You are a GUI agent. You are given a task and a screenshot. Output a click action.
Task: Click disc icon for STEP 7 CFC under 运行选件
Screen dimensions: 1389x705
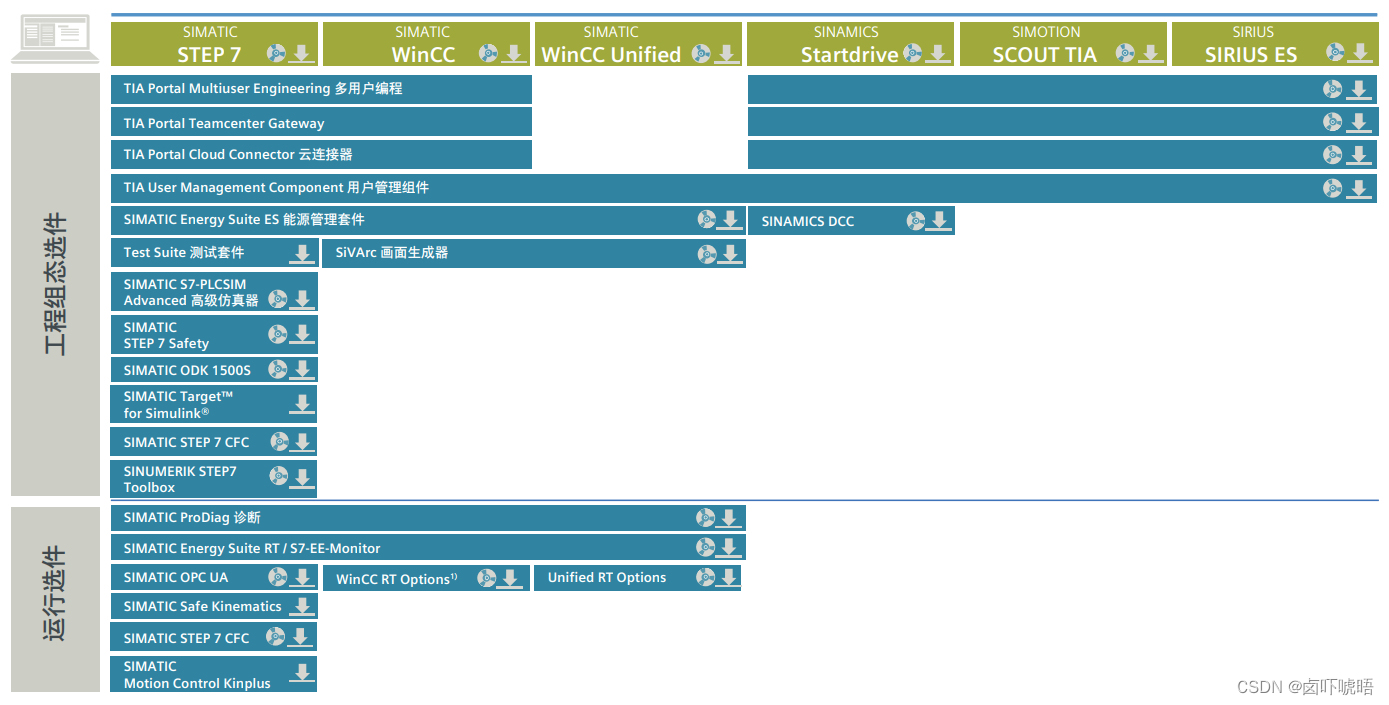click(275, 636)
